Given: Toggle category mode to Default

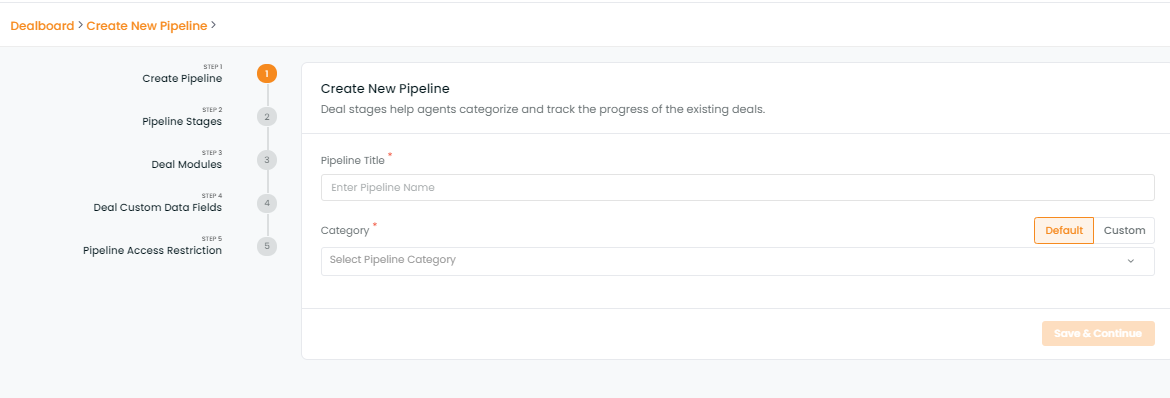Looking at the screenshot, I should (1064, 231).
